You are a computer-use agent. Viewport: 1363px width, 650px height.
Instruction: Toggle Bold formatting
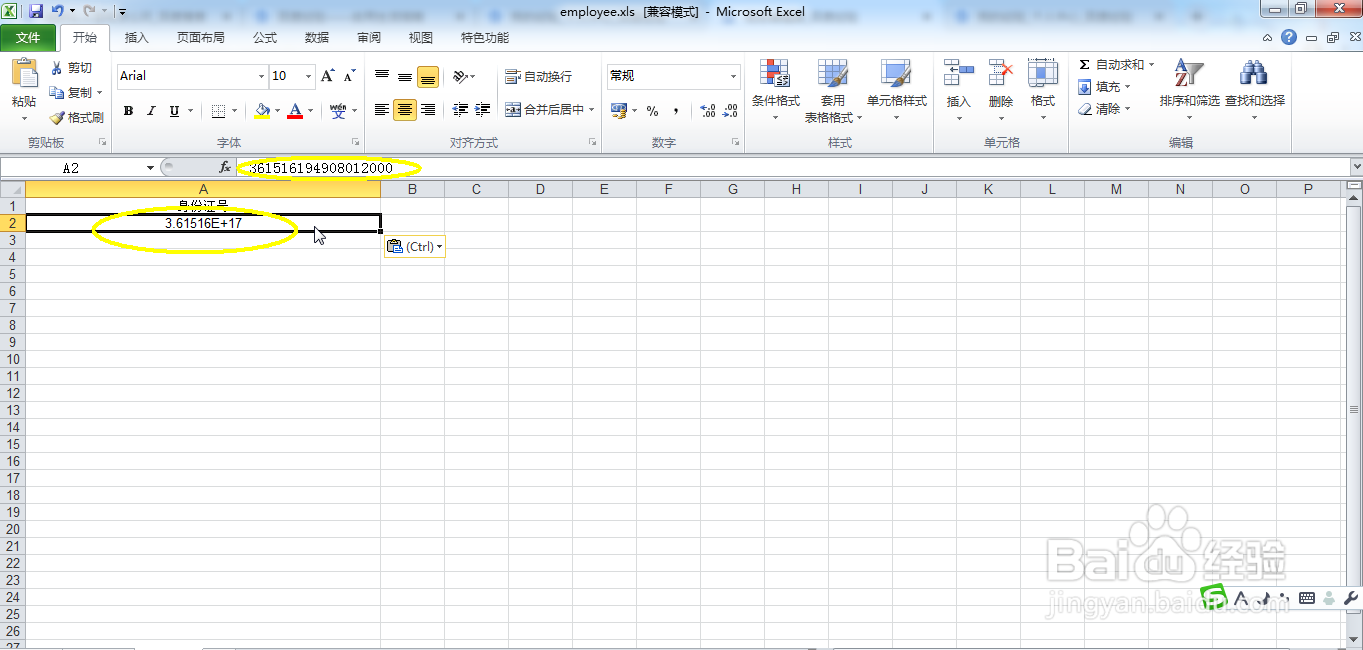128,111
